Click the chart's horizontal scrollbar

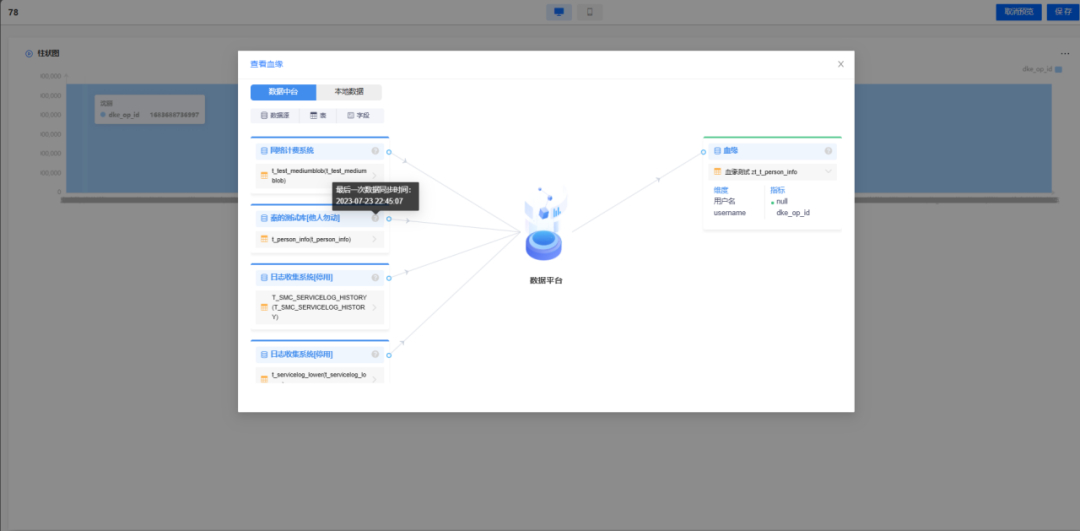559,200
